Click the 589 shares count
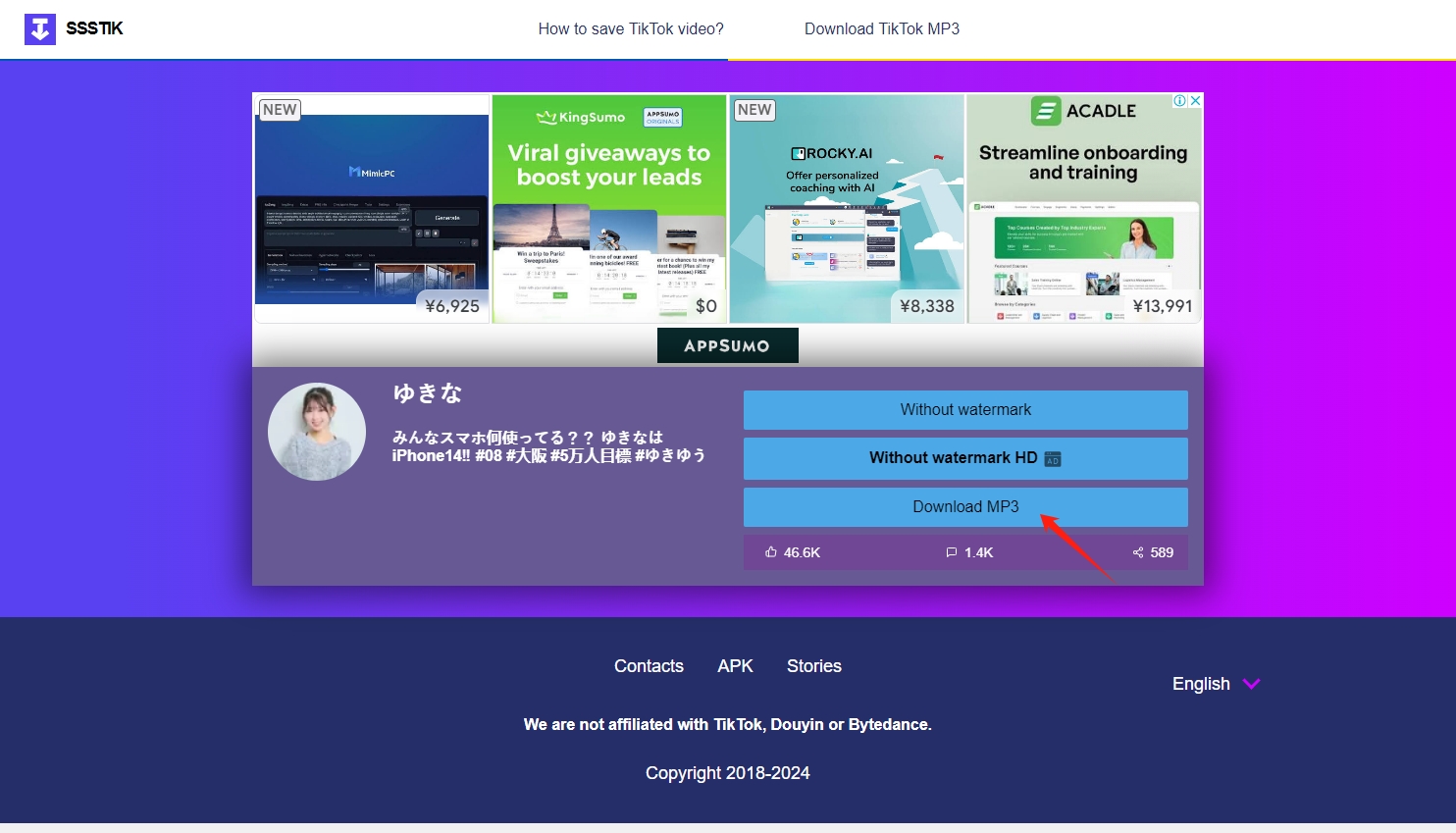This screenshot has width=1456, height=833. [x=1162, y=552]
